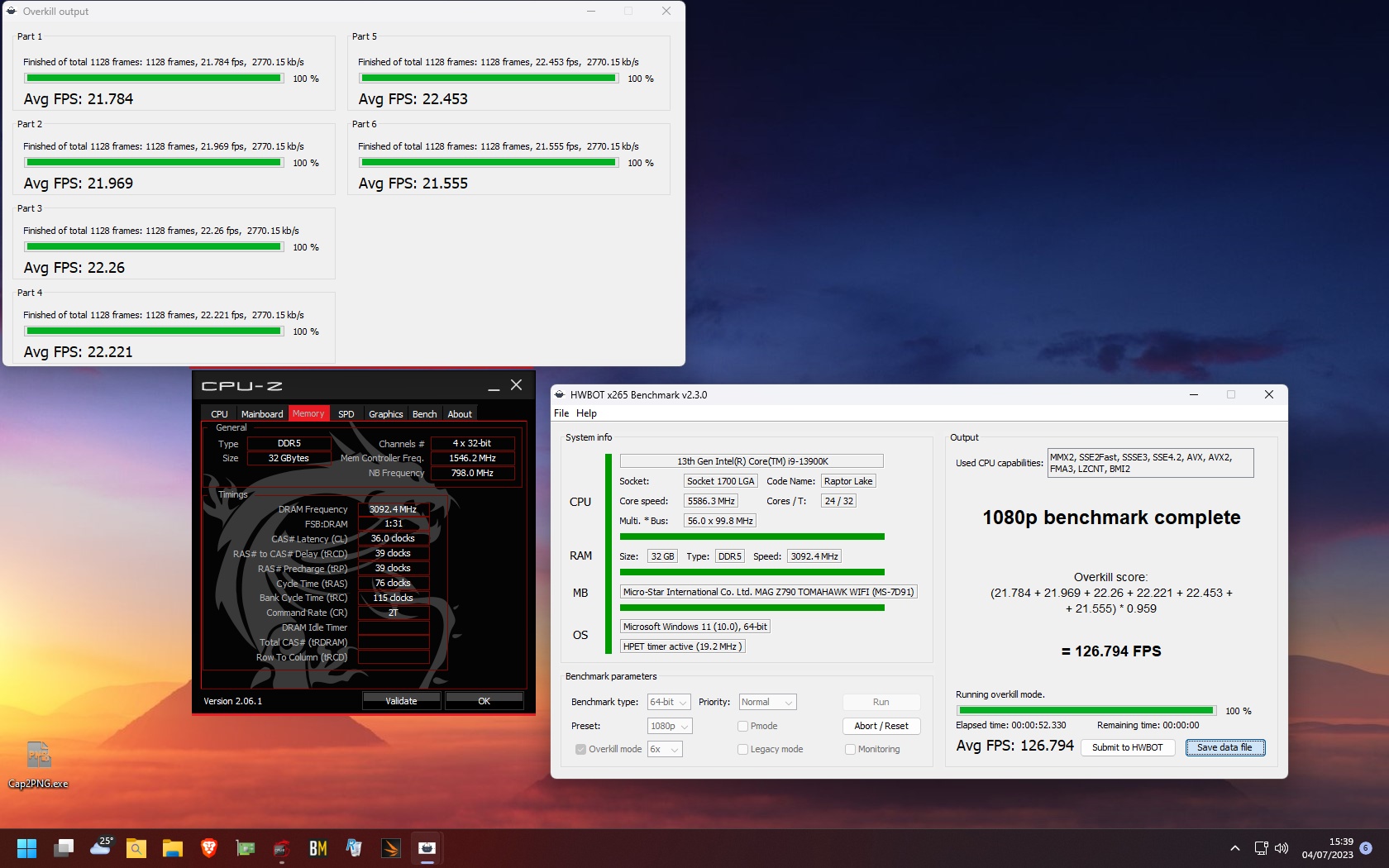Image resolution: width=1389 pixels, height=868 pixels.
Task: Switch to the Bench tab in CPU-Z
Action: [x=424, y=413]
